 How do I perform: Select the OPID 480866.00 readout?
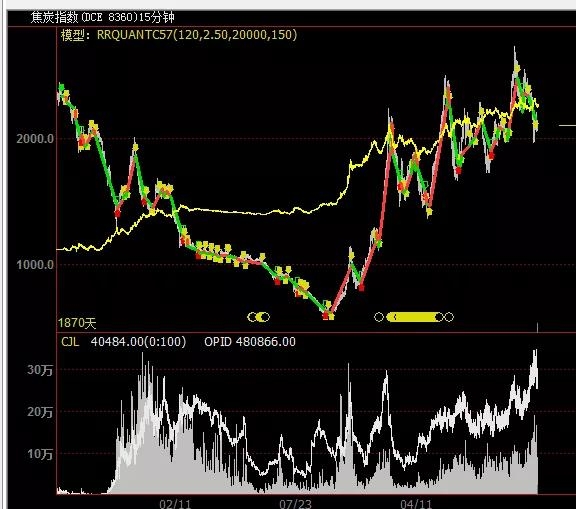[x=250, y=342]
